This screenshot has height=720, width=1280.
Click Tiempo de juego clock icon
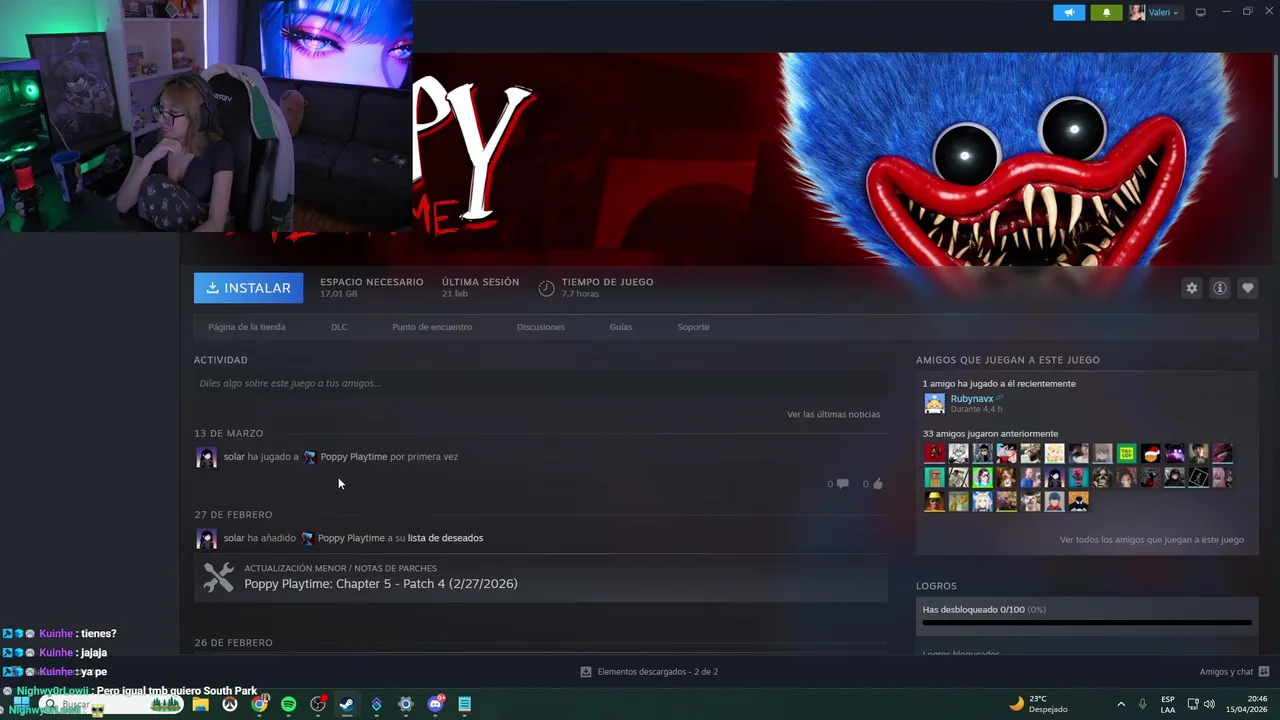click(546, 288)
